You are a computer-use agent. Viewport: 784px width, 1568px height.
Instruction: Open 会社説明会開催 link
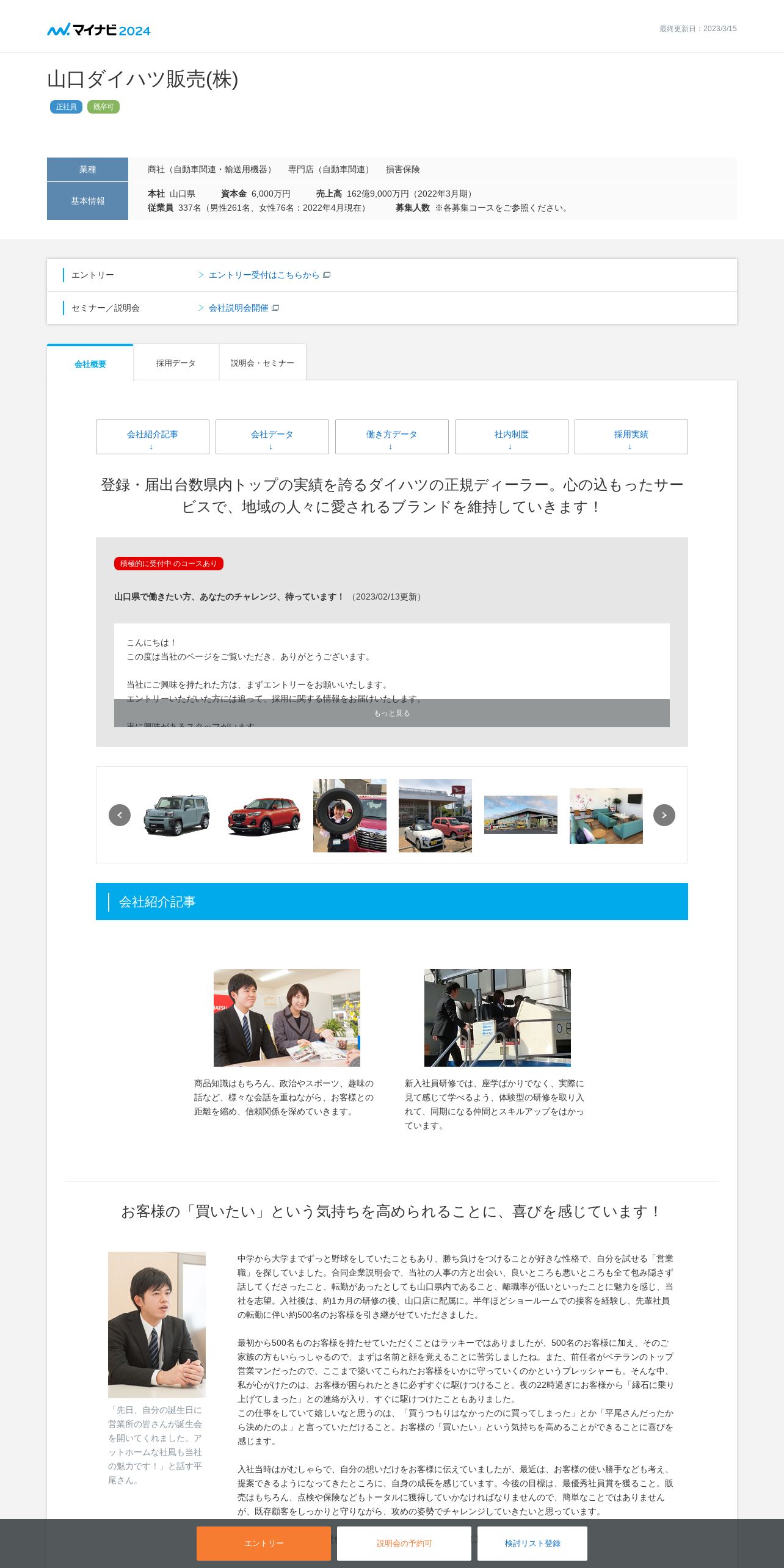(239, 308)
